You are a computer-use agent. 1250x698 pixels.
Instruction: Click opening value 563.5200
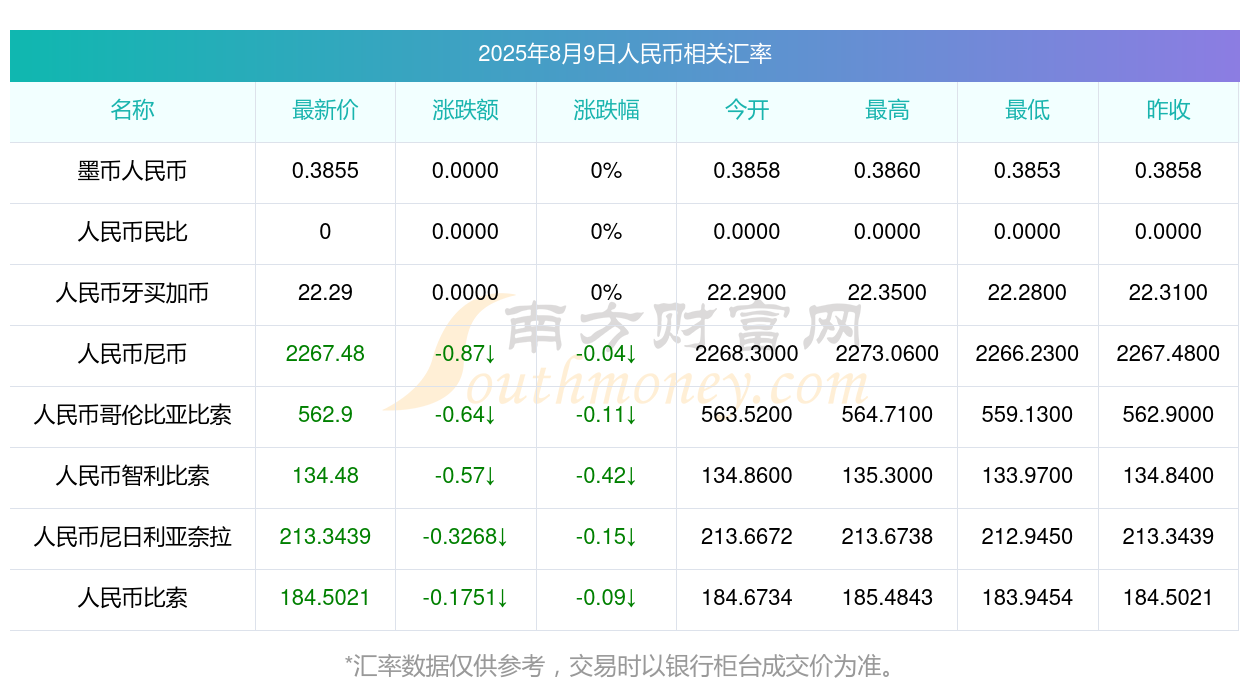[x=746, y=415]
